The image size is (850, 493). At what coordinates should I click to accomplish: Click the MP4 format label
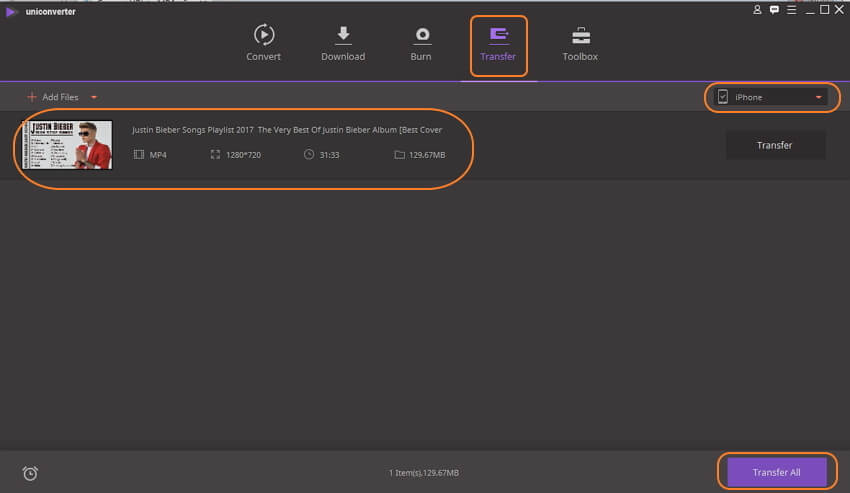tap(158, 155)
